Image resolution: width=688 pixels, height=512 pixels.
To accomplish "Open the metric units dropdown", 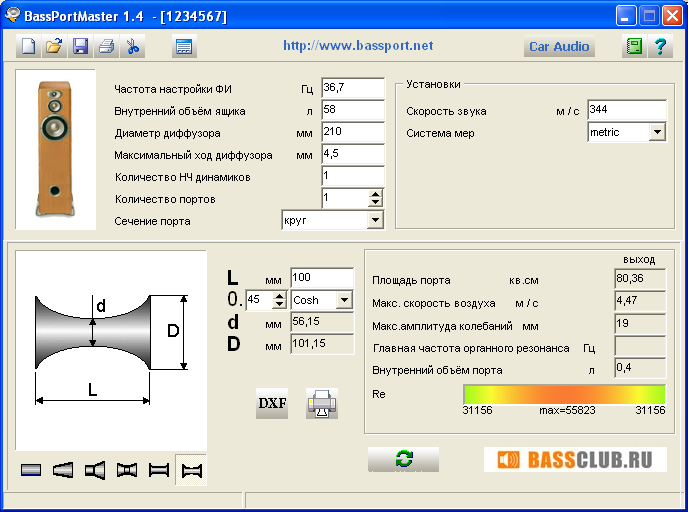I will (657, 132).
